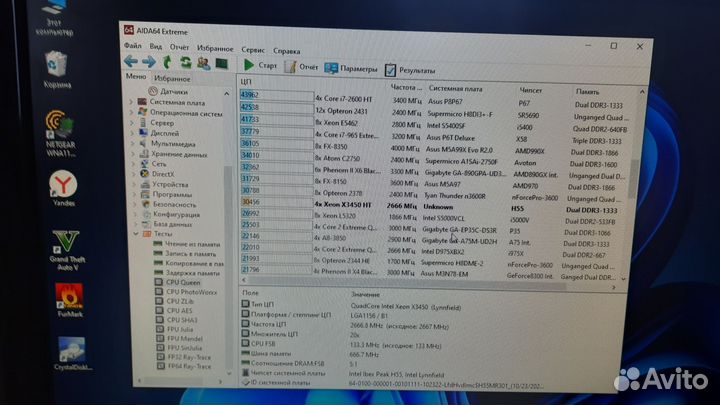Open the Сервис menu
The image size is (720, 405).
[253, 49]
